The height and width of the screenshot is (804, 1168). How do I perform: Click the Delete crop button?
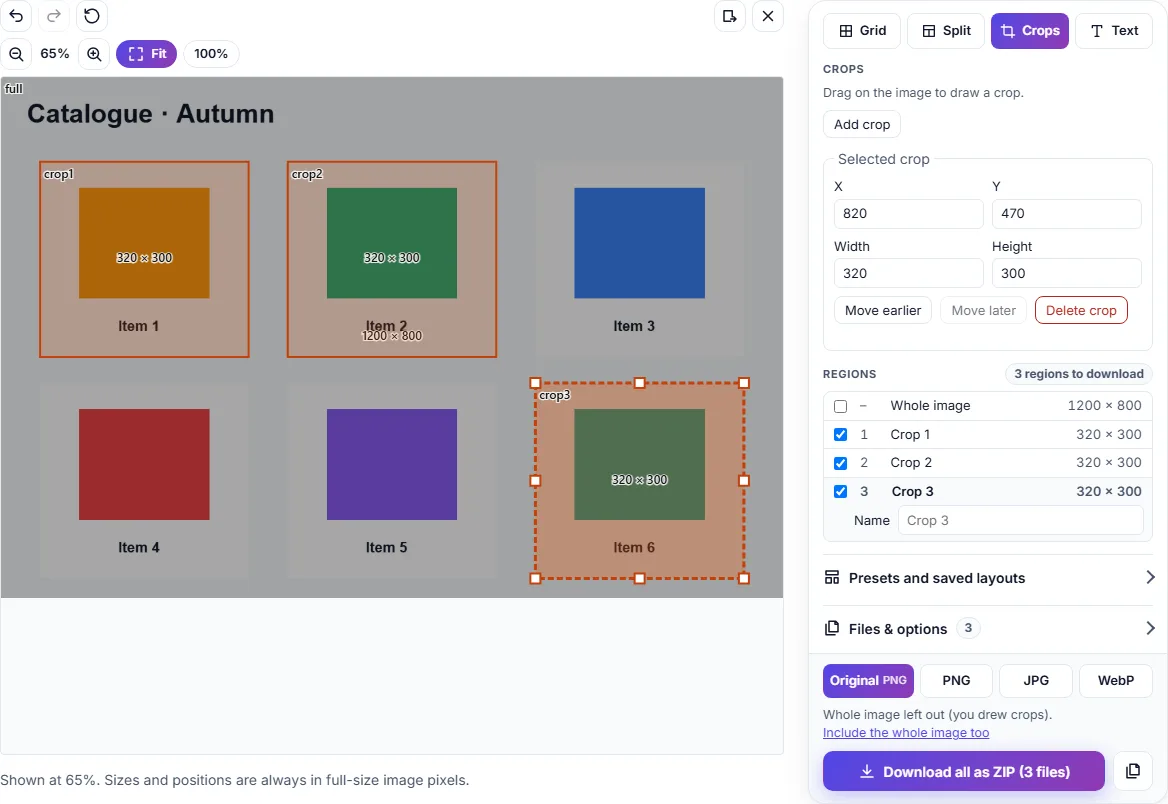pos(1081,310)
